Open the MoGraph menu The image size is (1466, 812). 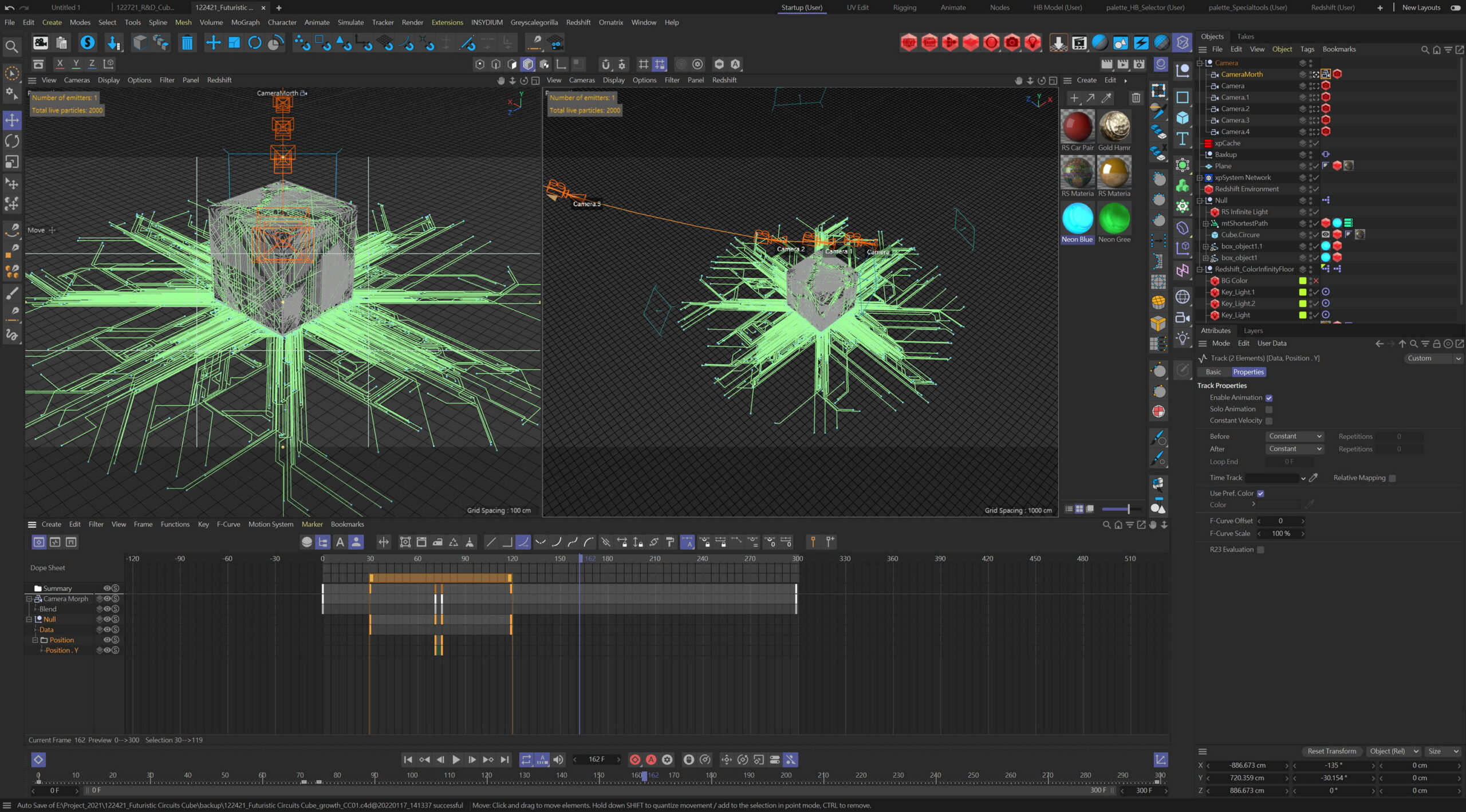coord(245,22)
